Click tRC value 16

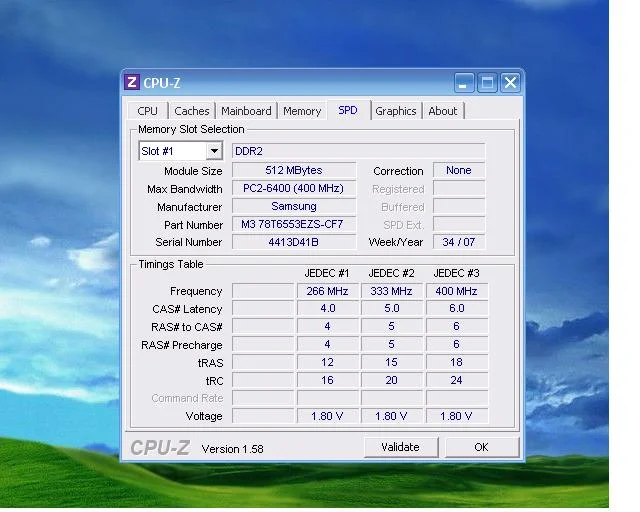(x=327, y=380)
